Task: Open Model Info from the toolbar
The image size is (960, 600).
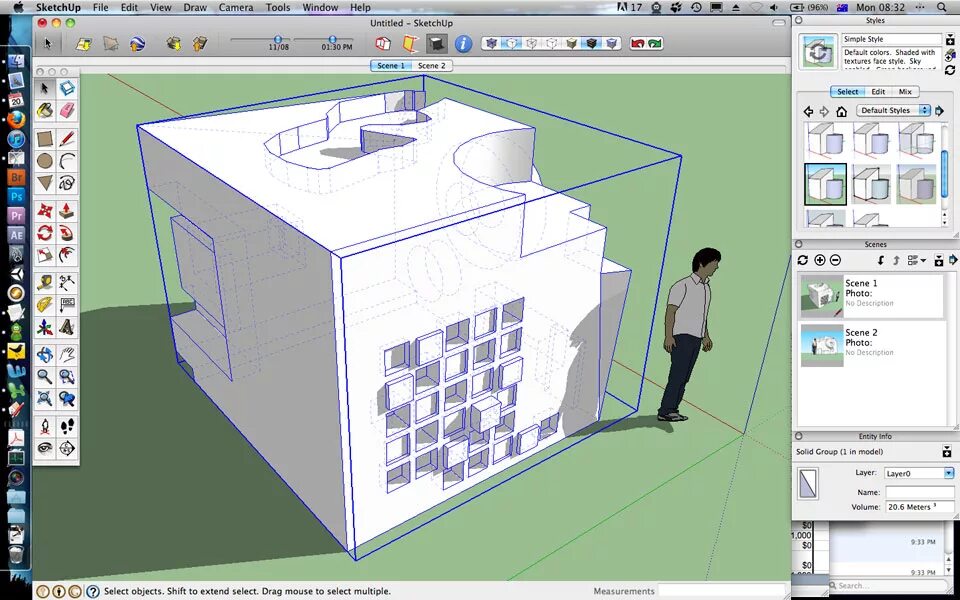Action: tap(463, 43)
